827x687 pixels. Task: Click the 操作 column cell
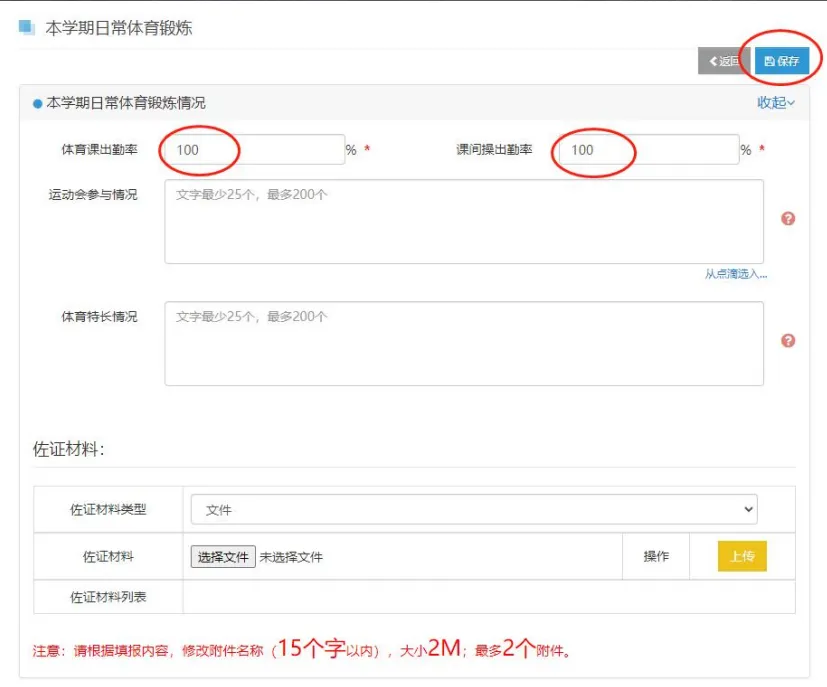pos(656,557)
